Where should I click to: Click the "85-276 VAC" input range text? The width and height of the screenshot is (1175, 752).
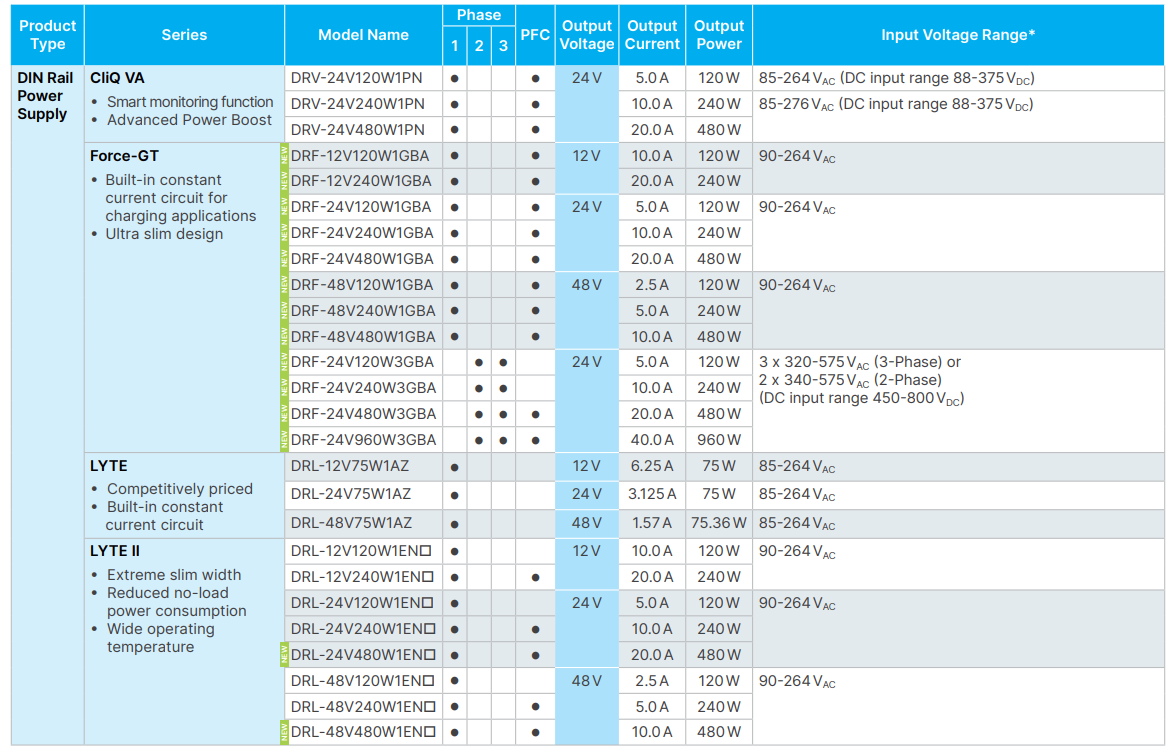[x=796, y=104]
